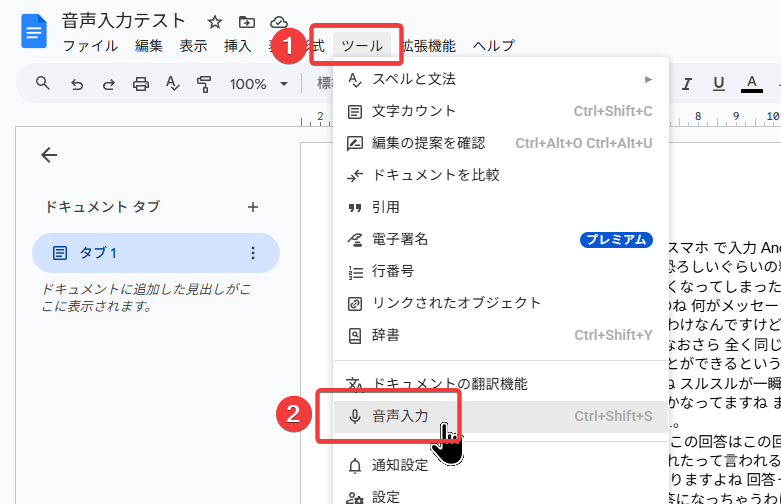Toggle italic formatting
781x504 pixels.
pyautogui.click(x=687, y=84)
